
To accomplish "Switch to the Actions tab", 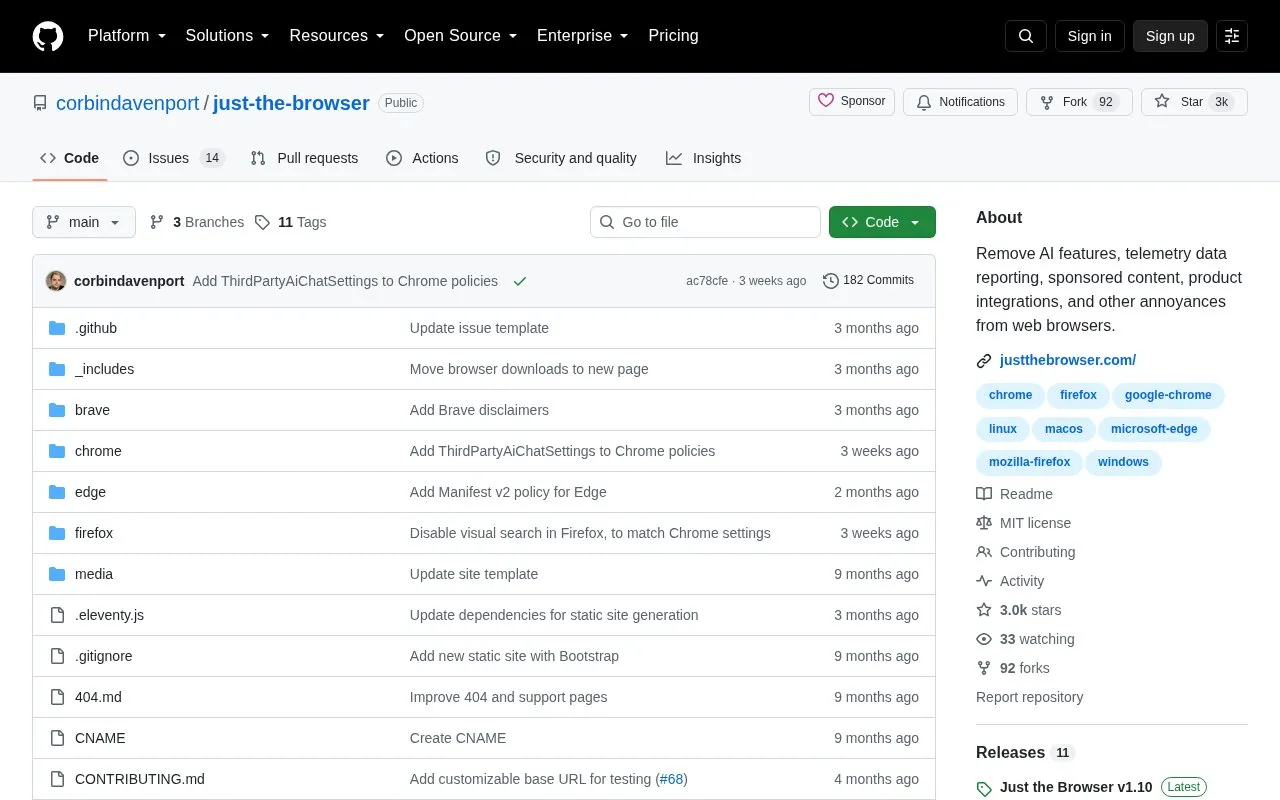I will coord(422,158).
